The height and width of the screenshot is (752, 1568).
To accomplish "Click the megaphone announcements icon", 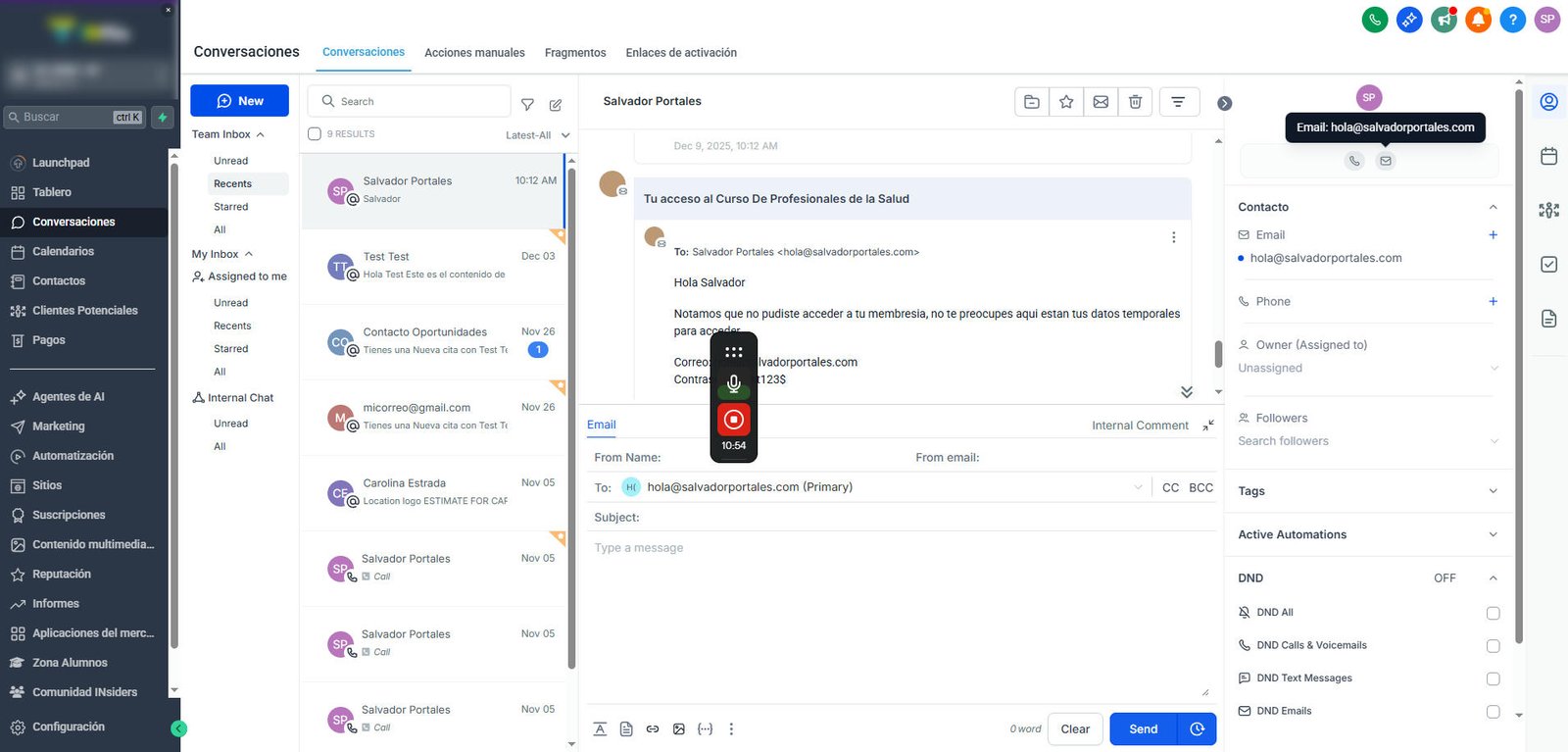I will [x=1444, y=20].
